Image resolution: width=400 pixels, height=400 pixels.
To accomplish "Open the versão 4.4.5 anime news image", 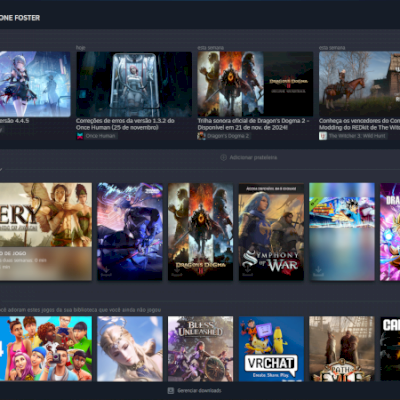I will [35, 84].
